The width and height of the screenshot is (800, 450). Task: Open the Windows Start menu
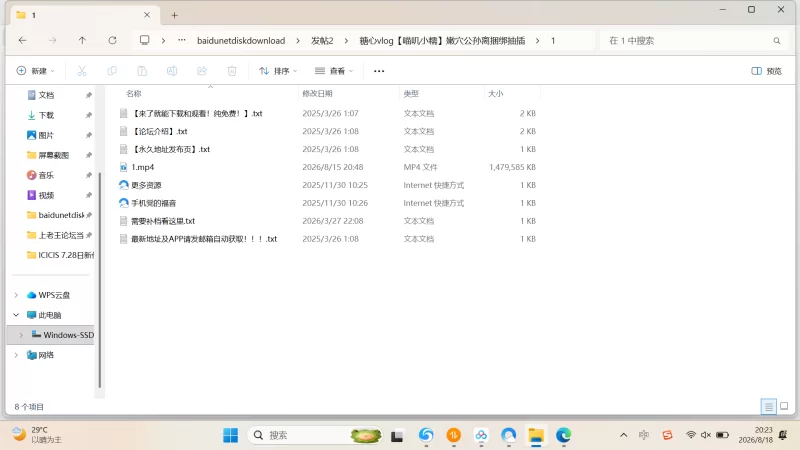[231, 435]
